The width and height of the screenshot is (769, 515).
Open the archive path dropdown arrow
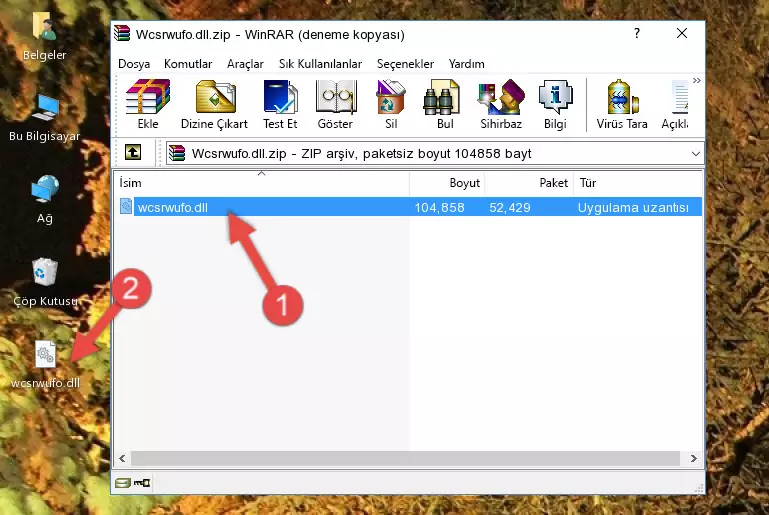coord(695,154)
